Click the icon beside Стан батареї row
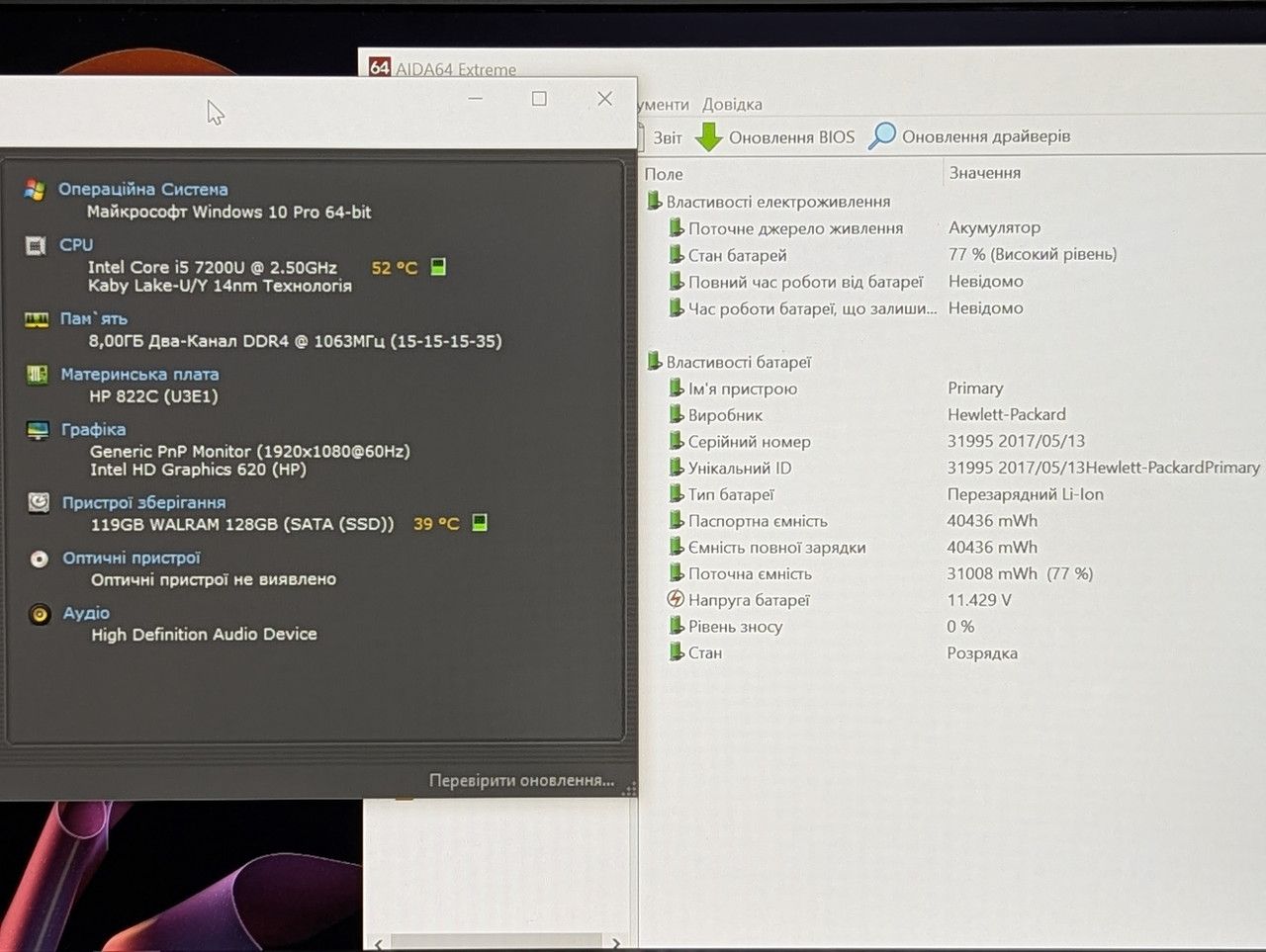 tap(677, 255)
